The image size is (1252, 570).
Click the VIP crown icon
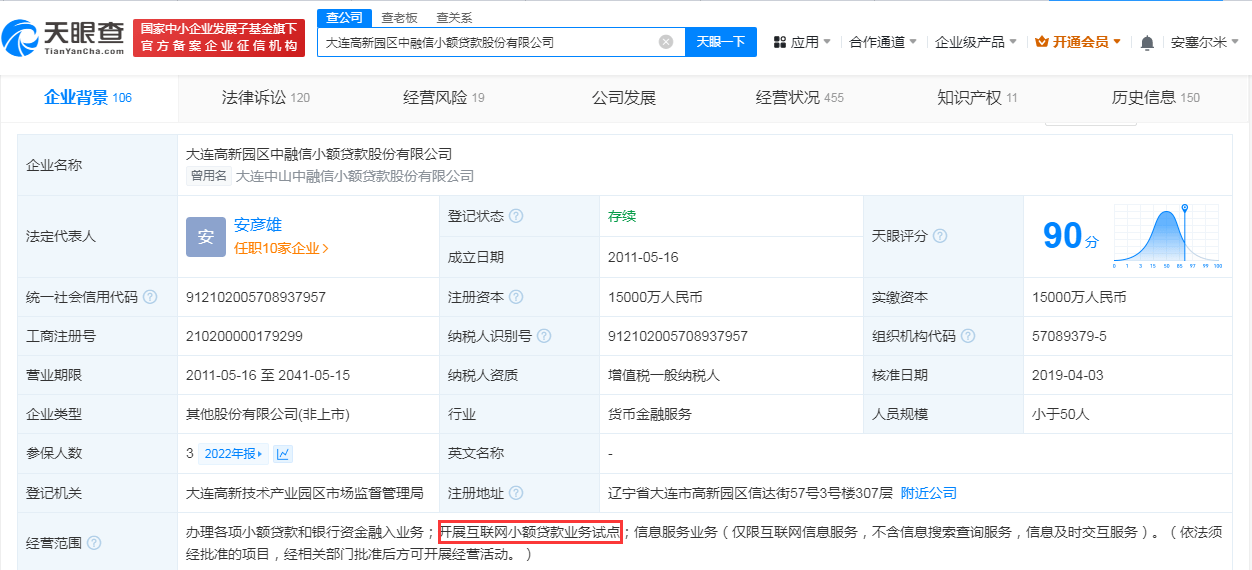[x=1042, y=42]
